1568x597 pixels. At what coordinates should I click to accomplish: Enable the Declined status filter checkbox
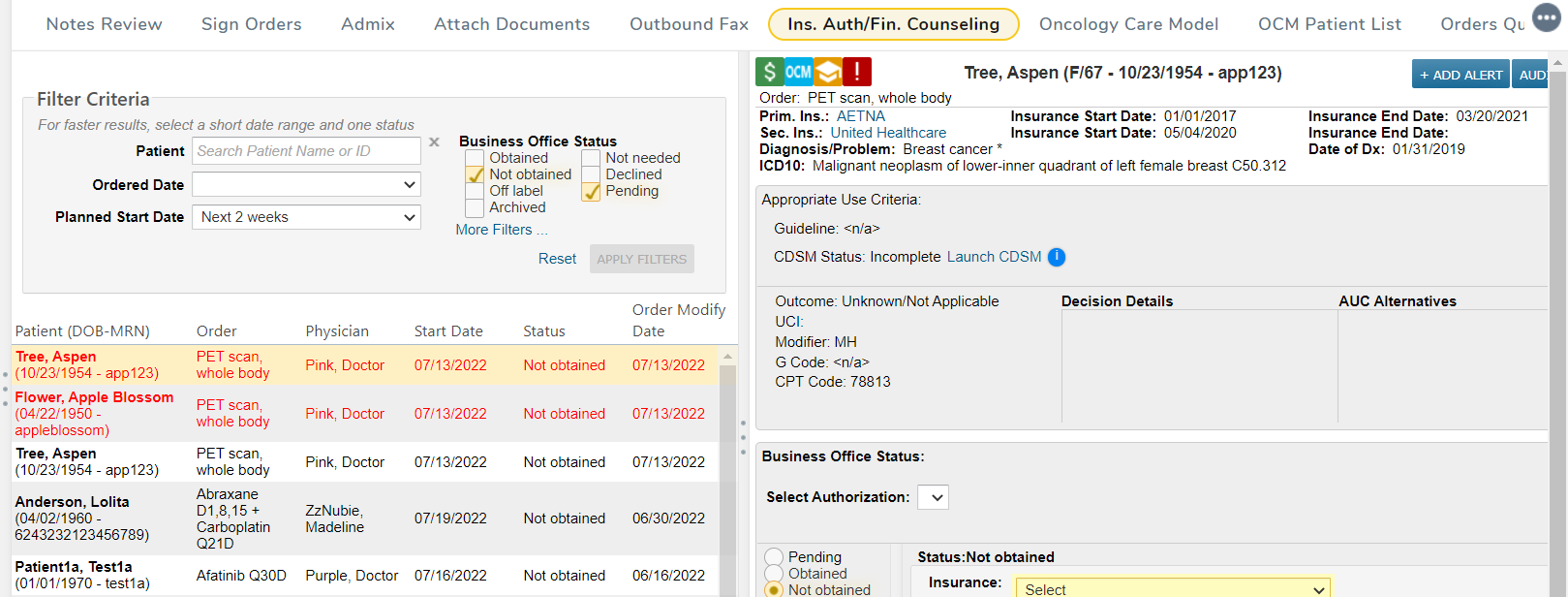click(x=591, y=174)
